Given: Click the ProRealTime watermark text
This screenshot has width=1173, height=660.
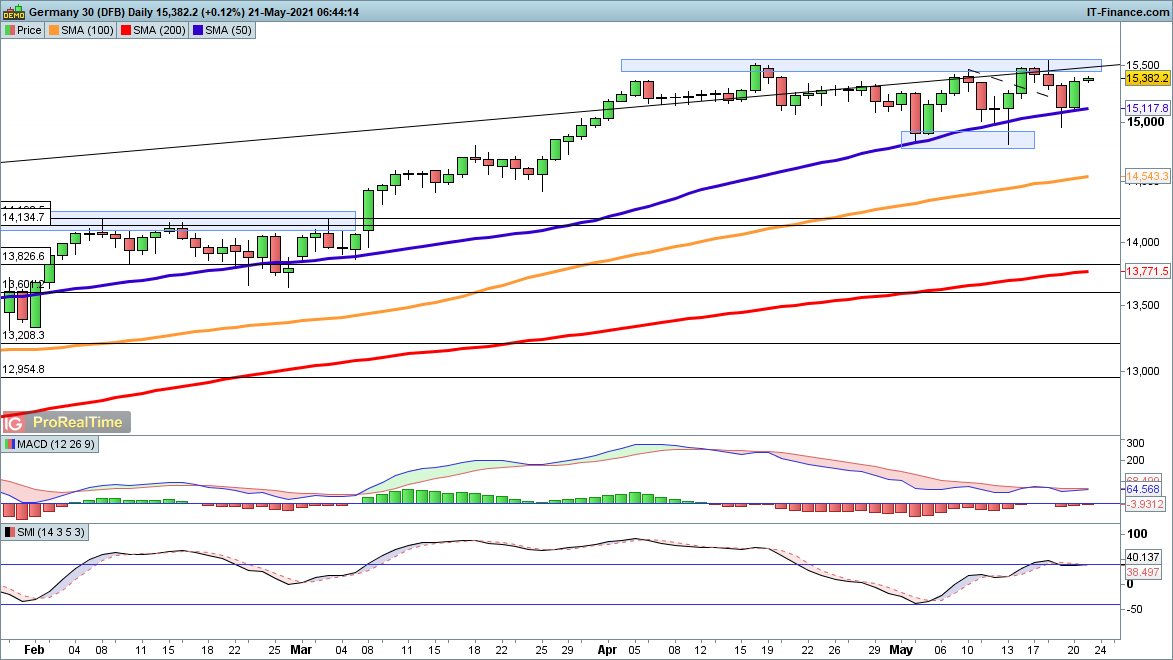Looking at the screenshot, I should tap(78, 422).
